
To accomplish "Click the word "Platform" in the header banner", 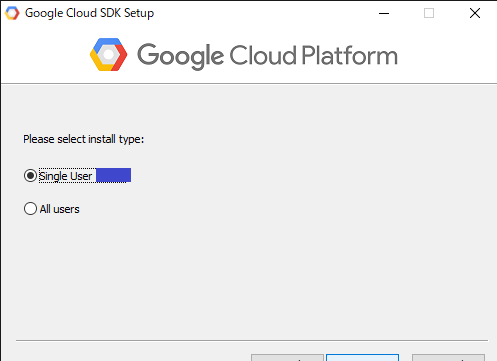I will pos(350,55).
